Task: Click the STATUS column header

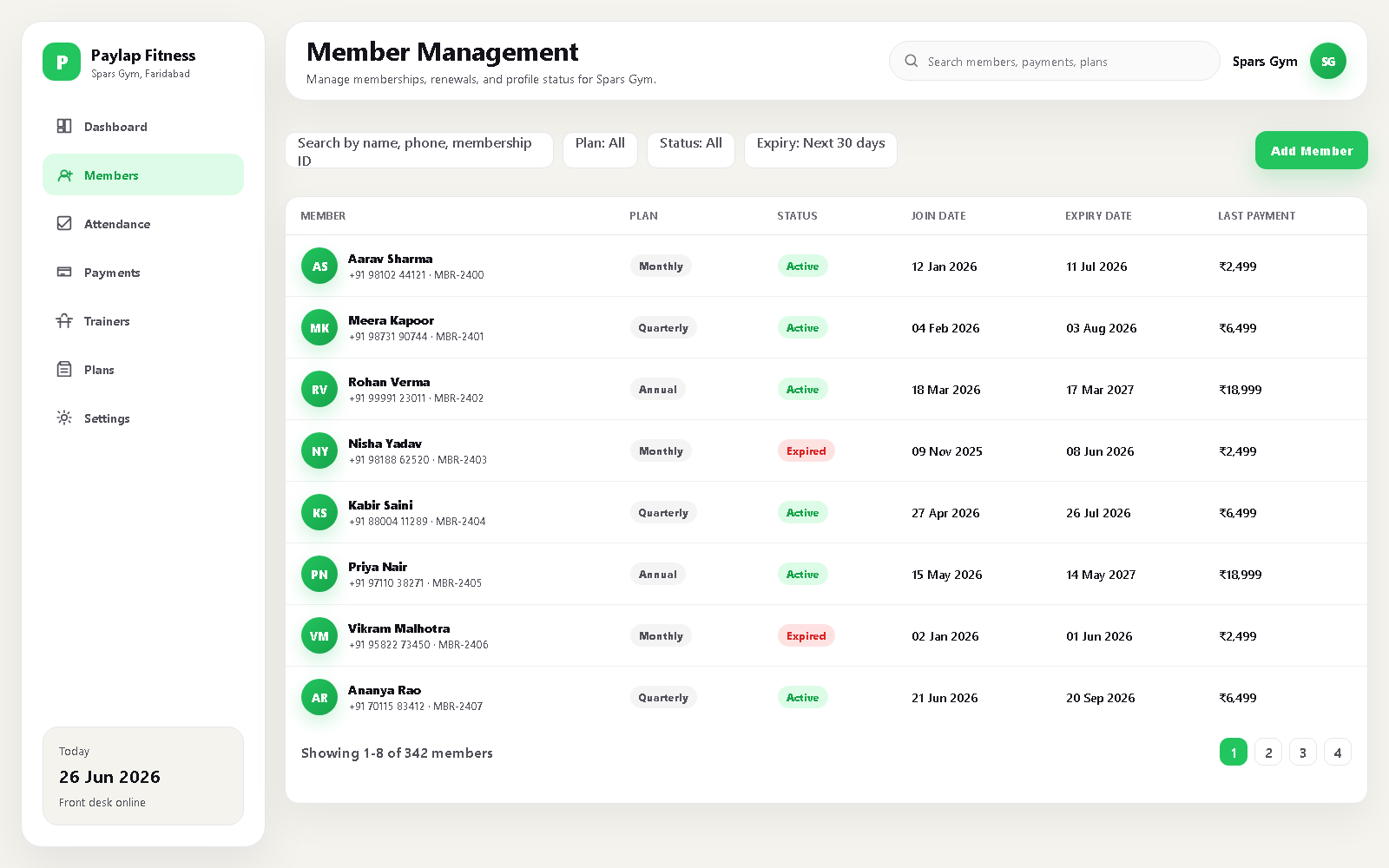Action: coord(797,215)
